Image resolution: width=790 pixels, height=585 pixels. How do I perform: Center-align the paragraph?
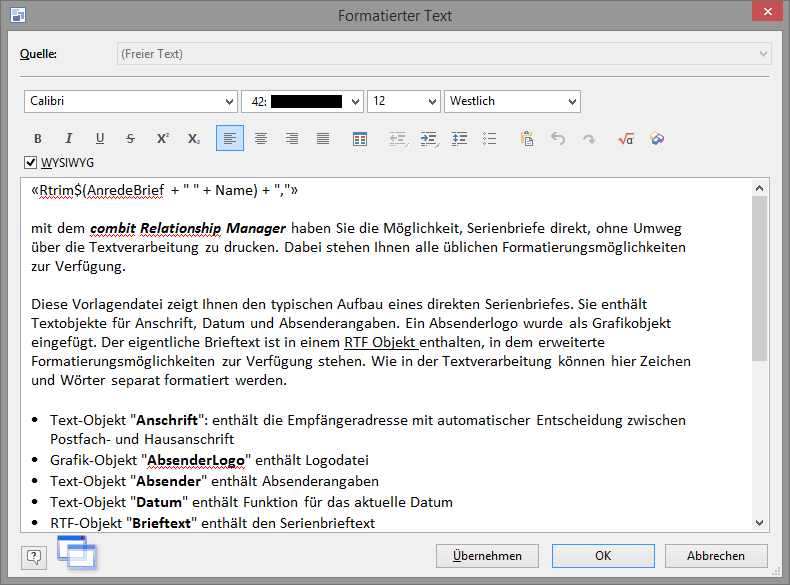[x=261, y=139]
